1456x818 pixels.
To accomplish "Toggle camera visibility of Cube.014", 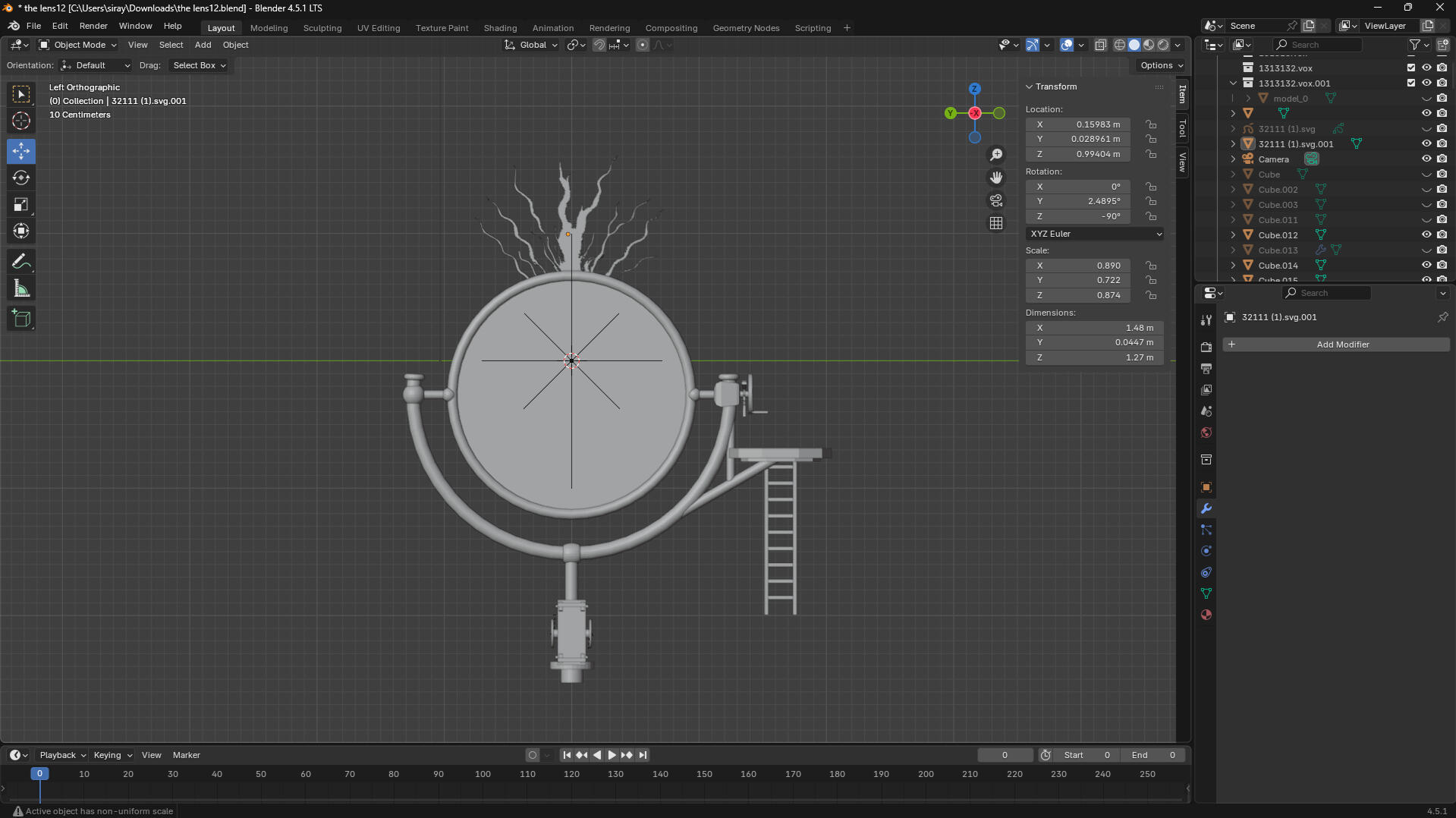I will (x=1442, y=265).
